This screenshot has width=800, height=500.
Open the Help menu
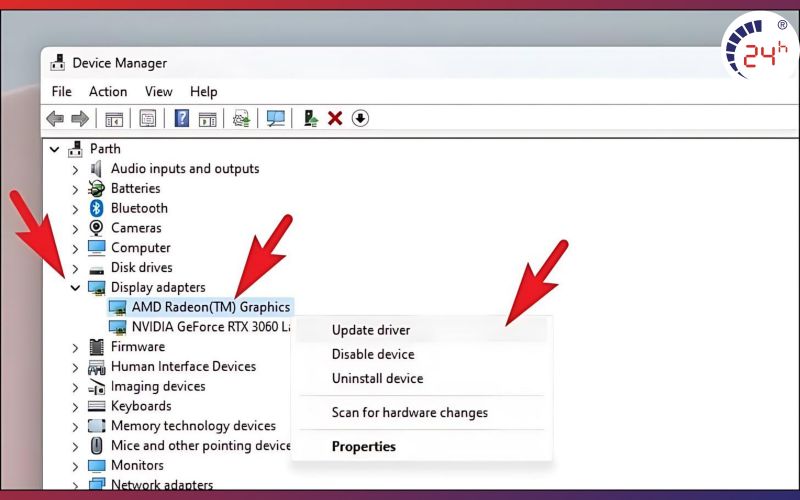pyautogui.click(x=204, y=91)
